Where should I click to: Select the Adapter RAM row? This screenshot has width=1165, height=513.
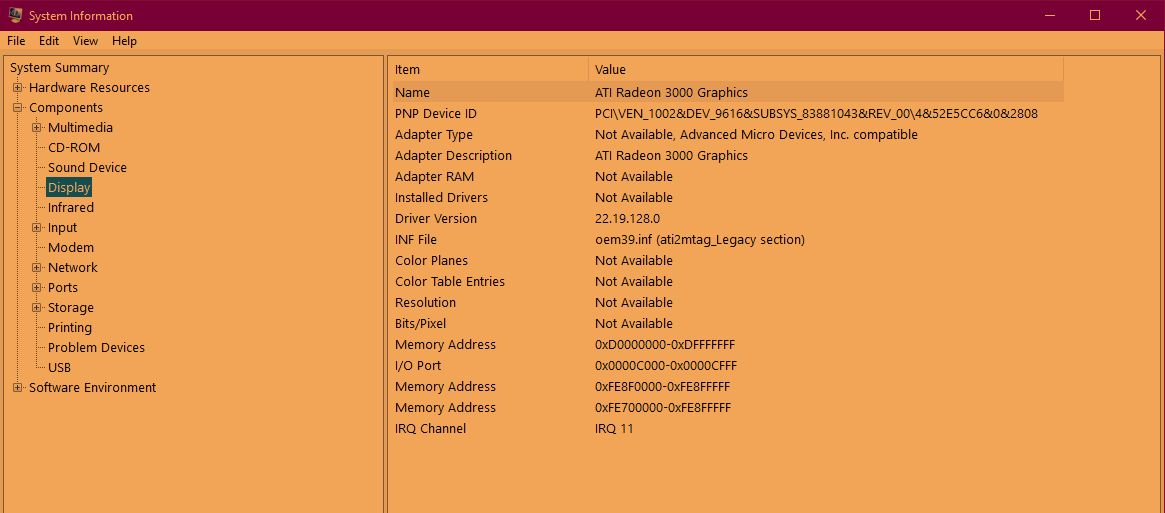[x=727, y=176]
